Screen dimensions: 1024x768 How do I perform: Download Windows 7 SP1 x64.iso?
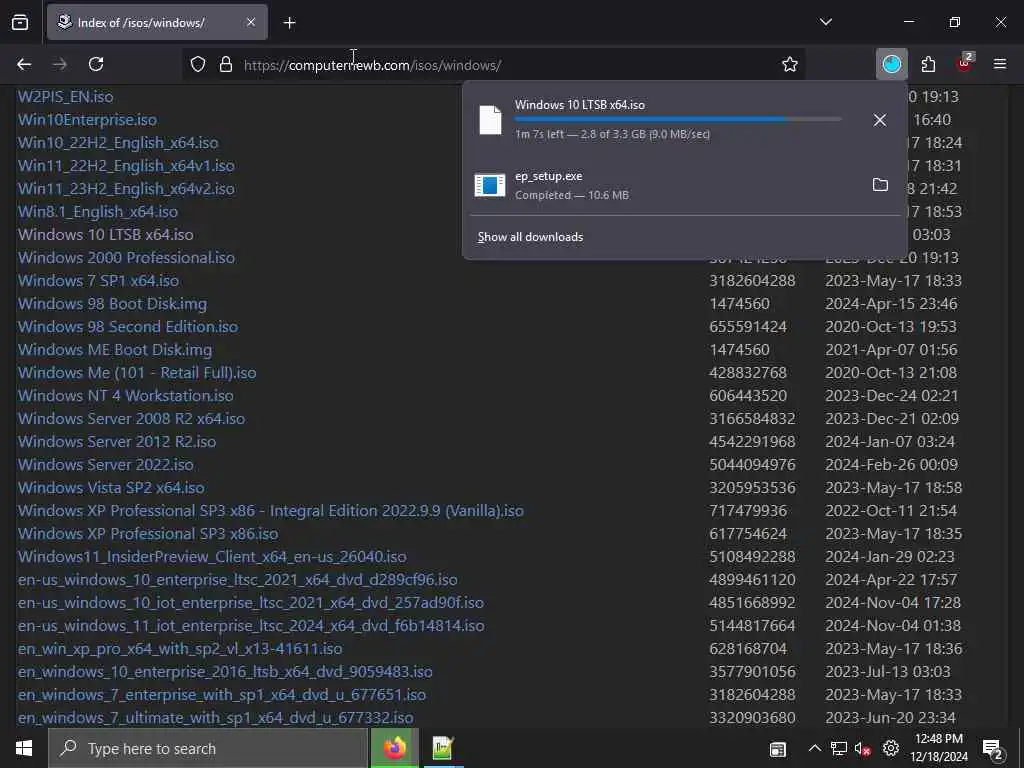(98, 280)
